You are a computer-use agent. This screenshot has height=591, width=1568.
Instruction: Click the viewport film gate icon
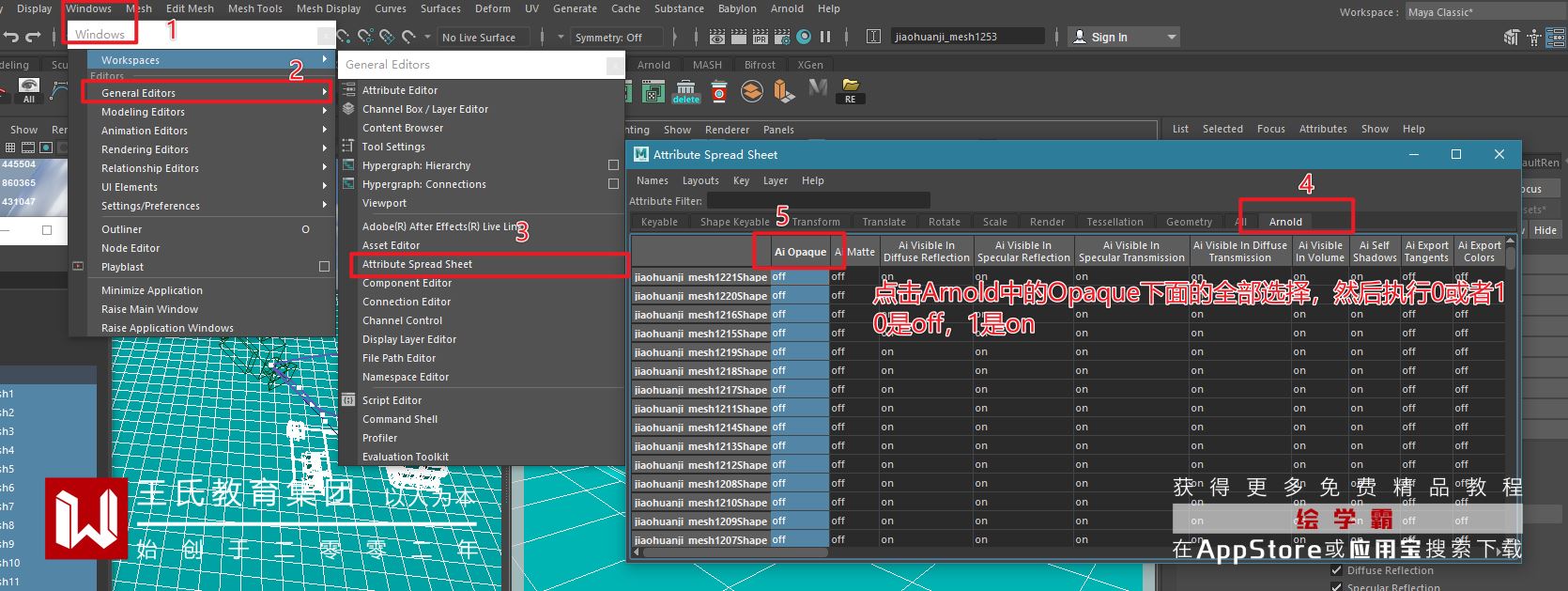[x=28, y=148]
